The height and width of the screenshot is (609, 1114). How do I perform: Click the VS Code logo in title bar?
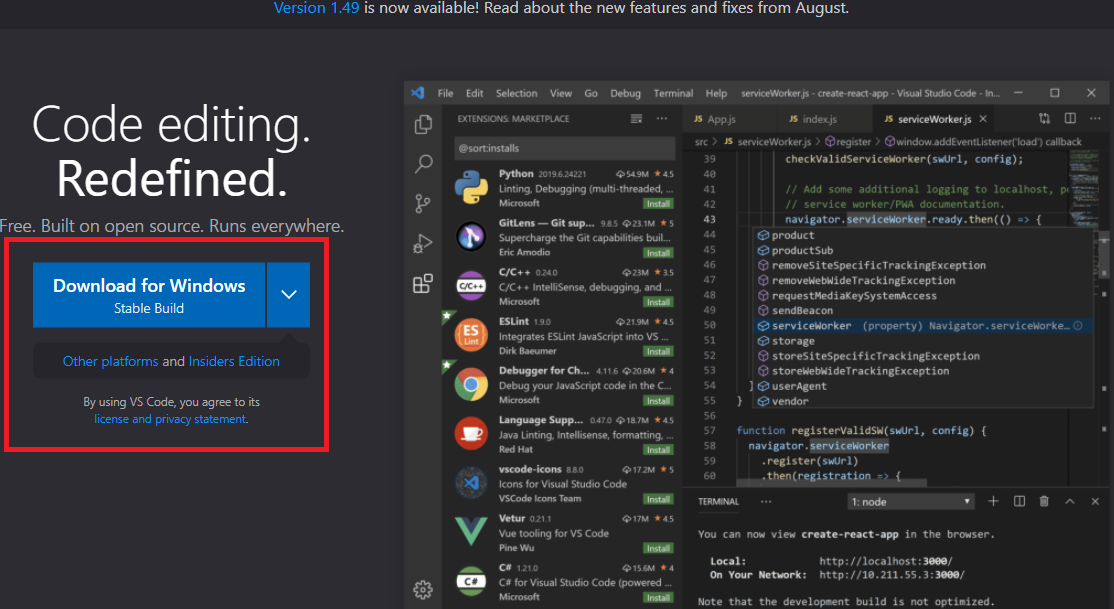[418, 92]
